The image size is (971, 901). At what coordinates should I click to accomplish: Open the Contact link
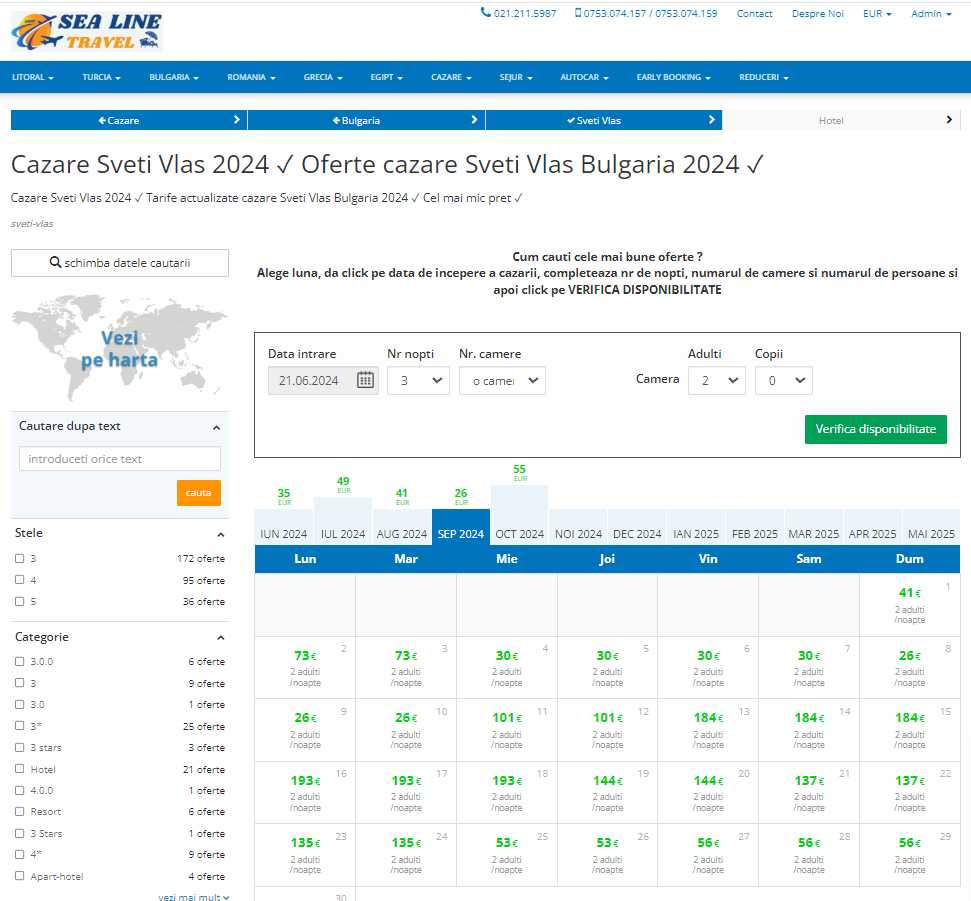pyautogui.click(x=754, y=14)
